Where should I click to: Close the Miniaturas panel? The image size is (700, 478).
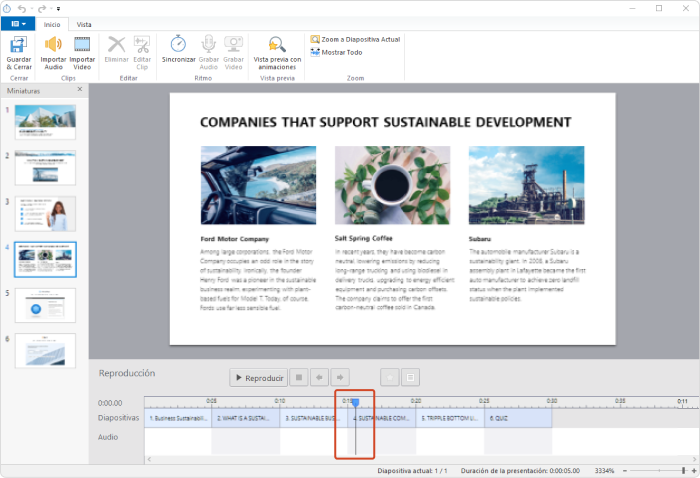(x=79, y=89)
